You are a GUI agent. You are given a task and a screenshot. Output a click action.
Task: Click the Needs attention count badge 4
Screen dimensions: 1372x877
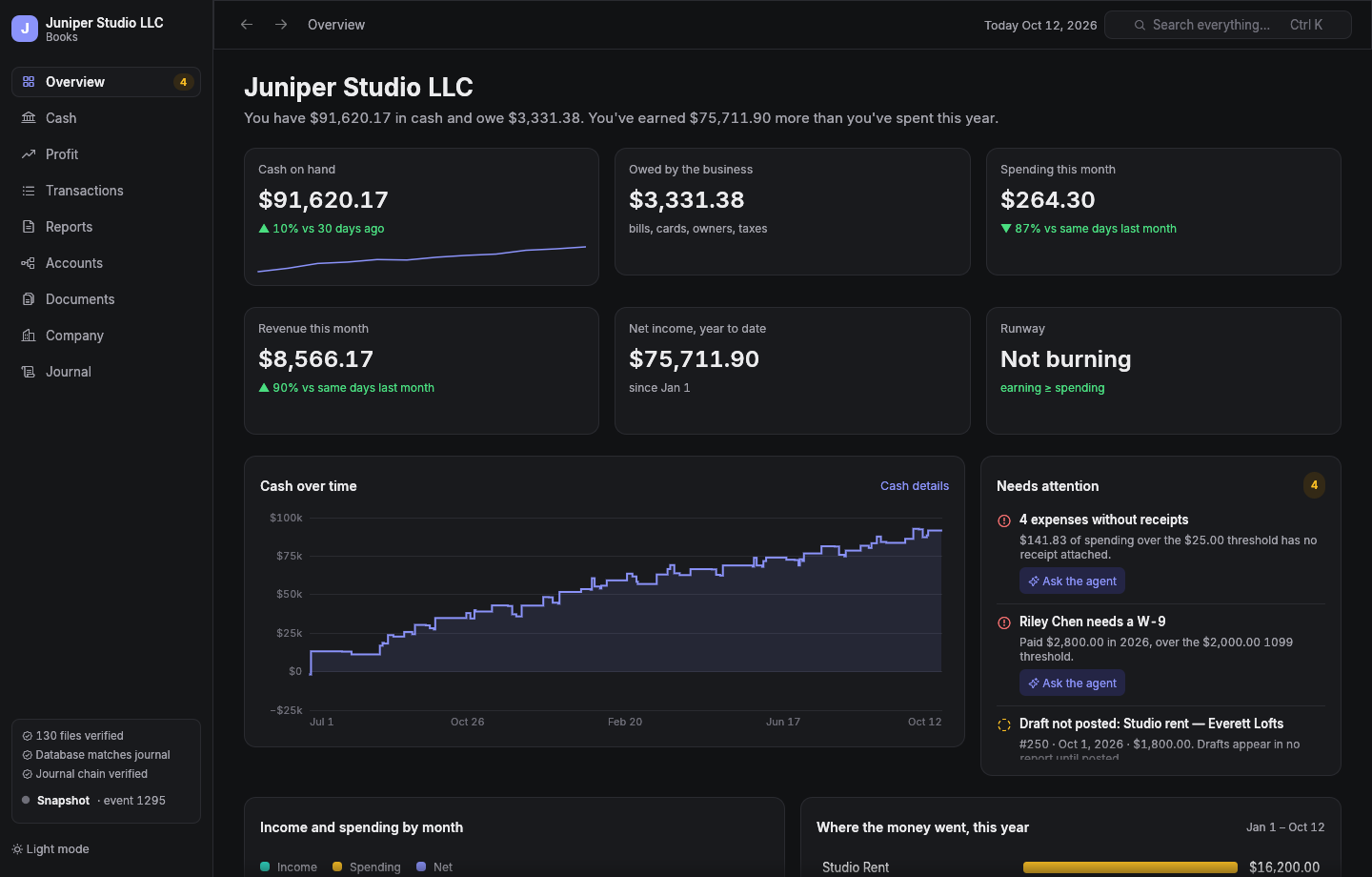click(x=1314, y=485)
